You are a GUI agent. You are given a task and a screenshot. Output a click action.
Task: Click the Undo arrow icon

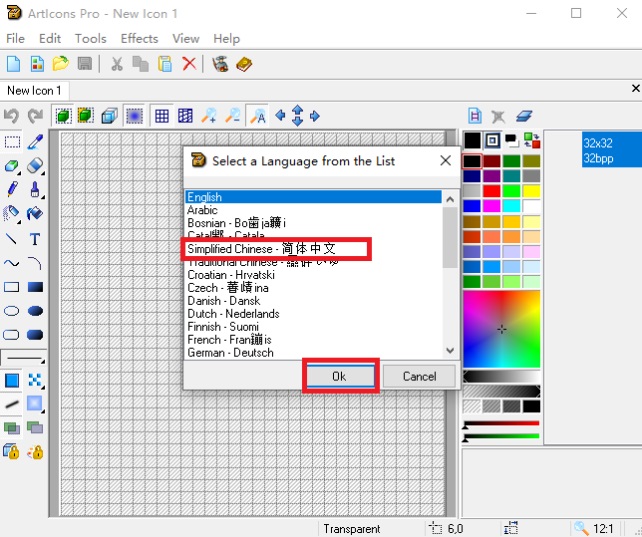coord(11,116)
